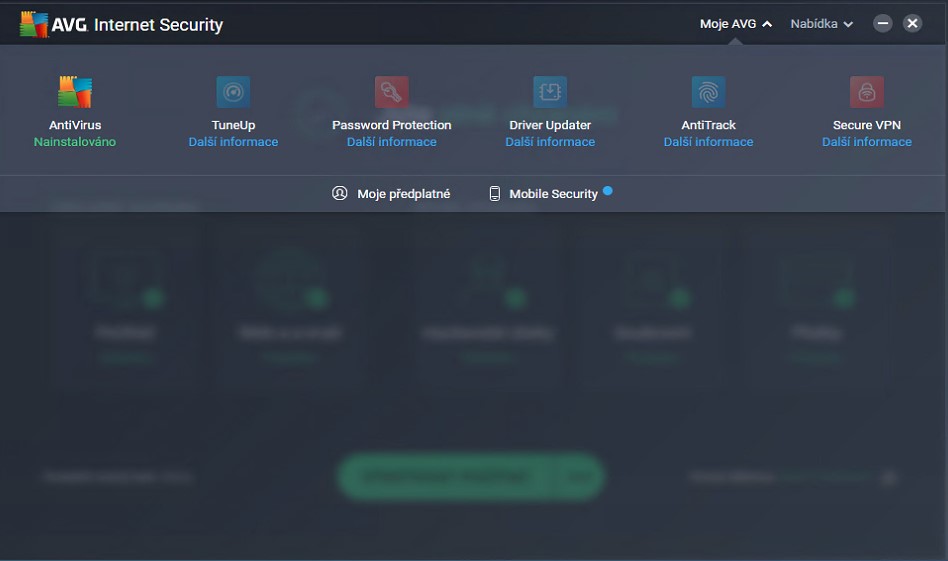Select the Secure VPN lock icon

point(867,92)
